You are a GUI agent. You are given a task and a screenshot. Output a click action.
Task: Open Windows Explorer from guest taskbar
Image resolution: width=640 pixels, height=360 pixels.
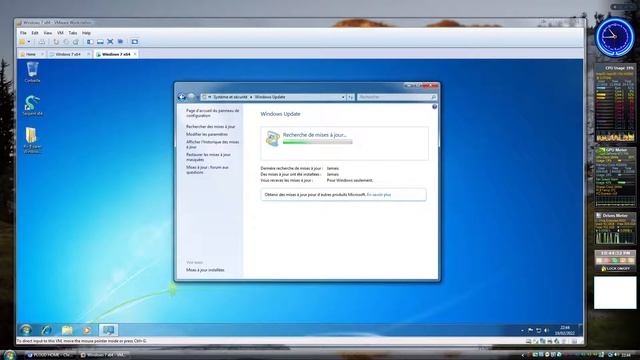67,330
